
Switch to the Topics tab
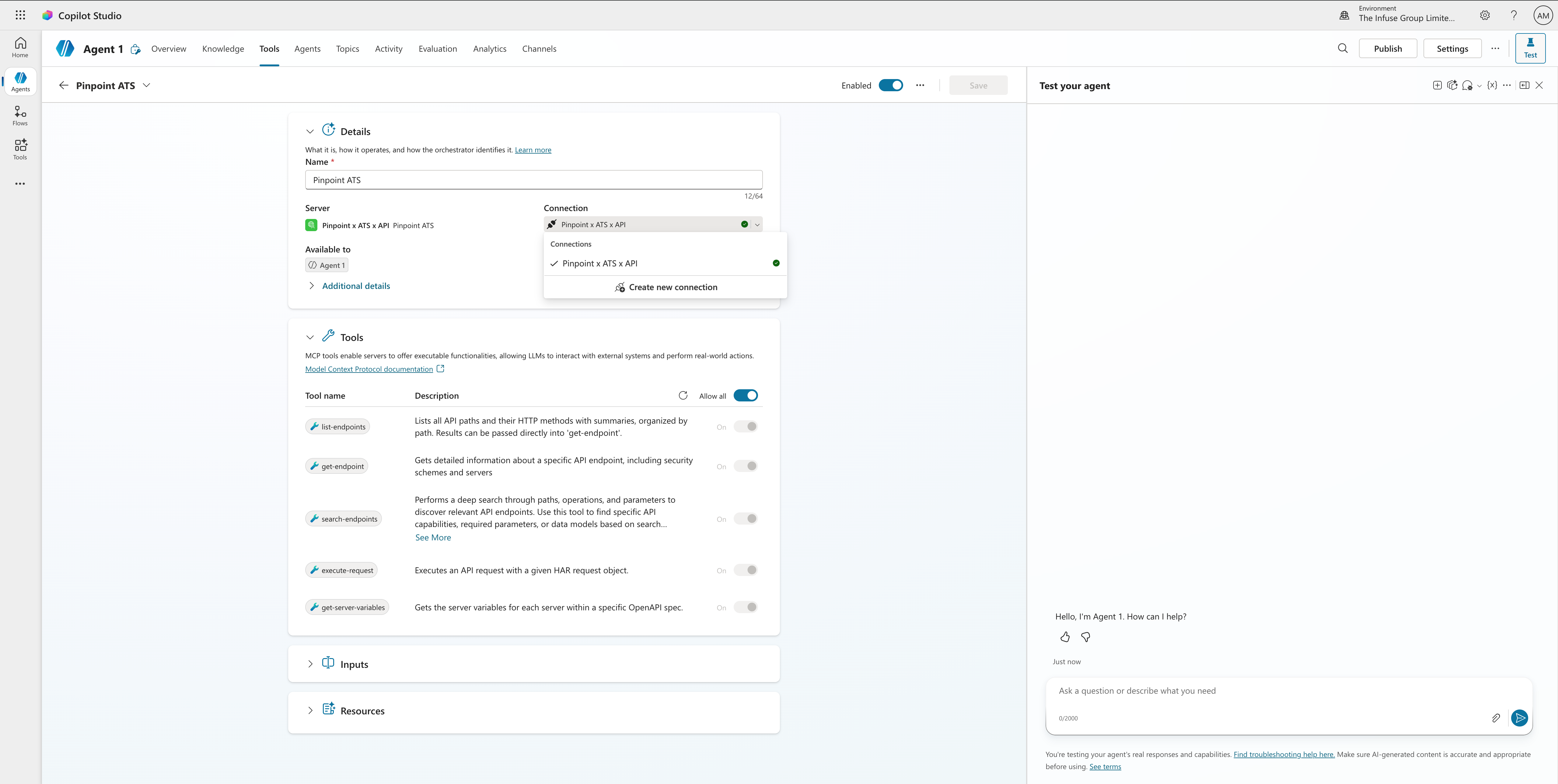point(348,49)
